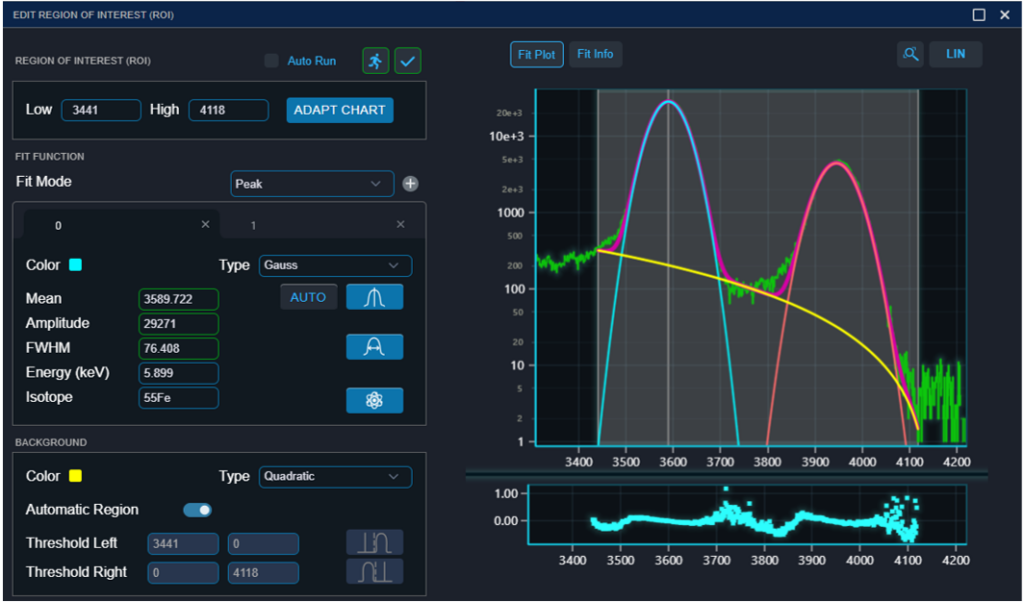The image size is (1024, 602).
Task: Click the yellow background color swatch
Action: (76, 476)
